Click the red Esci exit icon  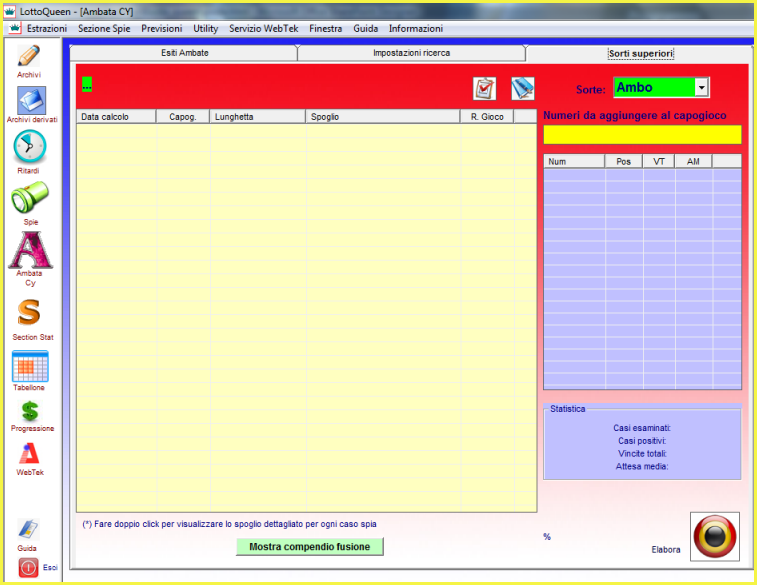28,568
